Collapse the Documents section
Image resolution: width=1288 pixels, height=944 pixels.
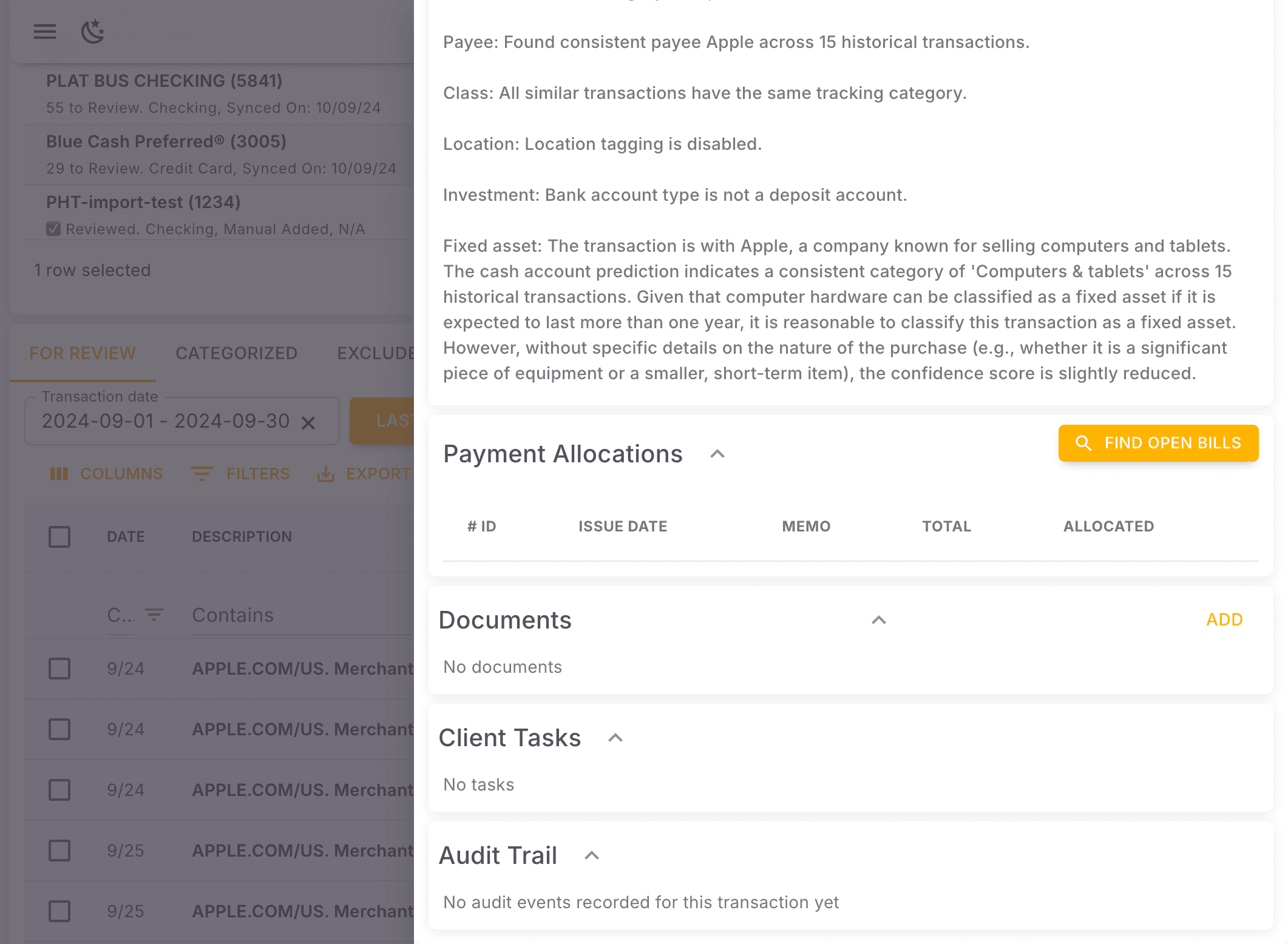pyautogui.click(x=879, y=620)
